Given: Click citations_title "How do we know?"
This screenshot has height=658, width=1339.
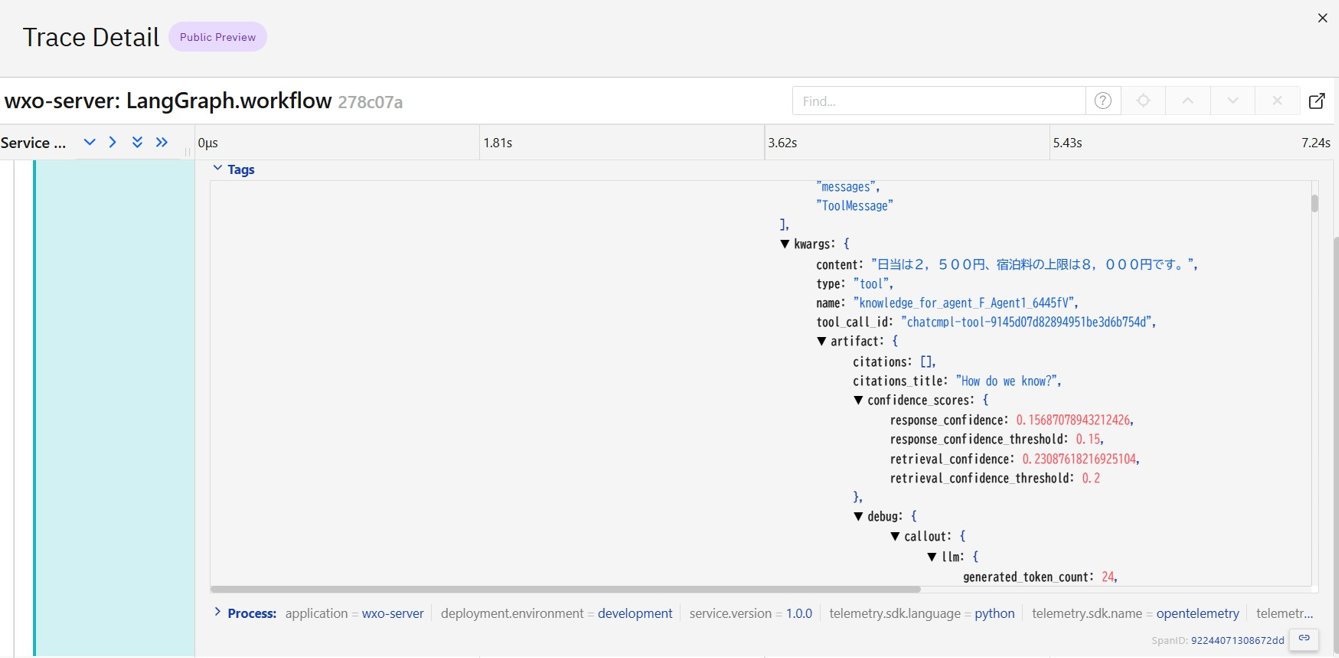Looking at the screenshot, I should pyautogui.click(x=1007, y=381).
